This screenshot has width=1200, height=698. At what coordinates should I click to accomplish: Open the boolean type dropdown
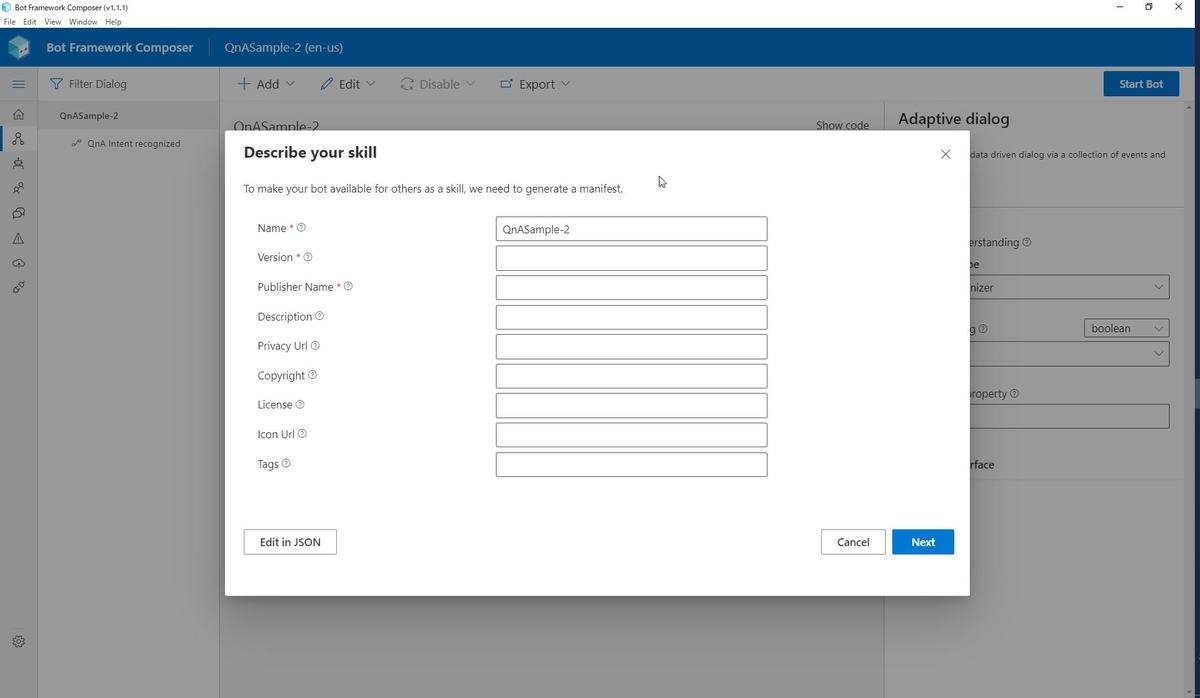[x=1127, y=328]
